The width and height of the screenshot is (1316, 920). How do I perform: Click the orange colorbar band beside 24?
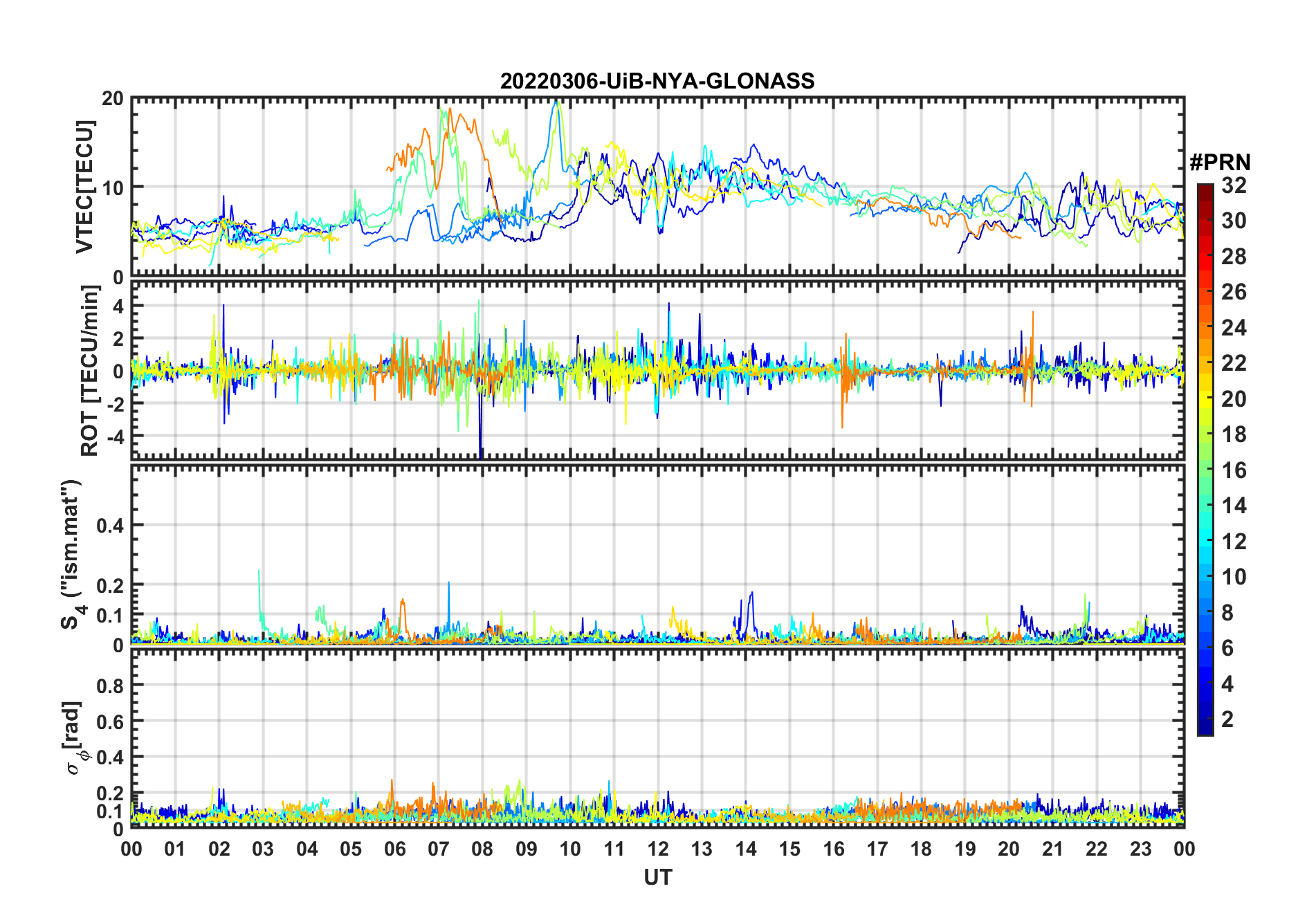[1205, 327]
